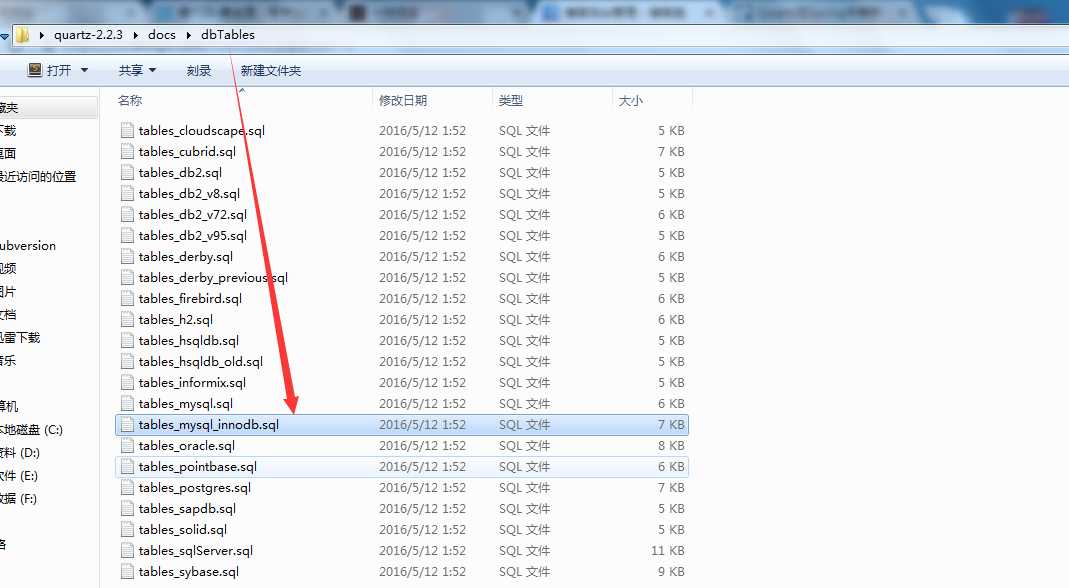Click the 新建文件夹 button
Viewport: 1069px width, 588px height.
click(271, 70)
